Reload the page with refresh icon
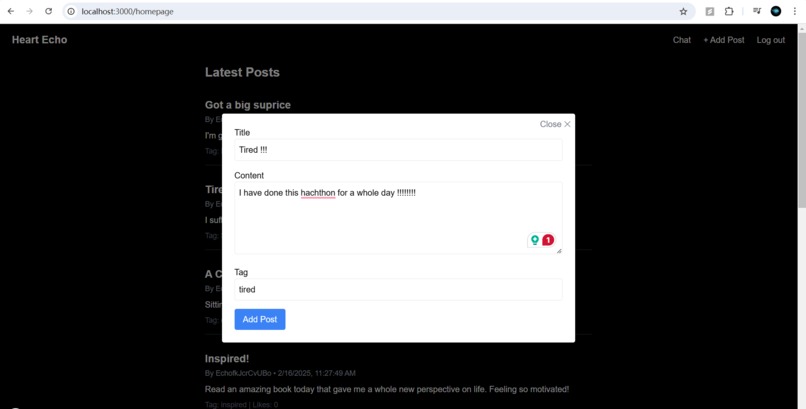 click(48, 11)
